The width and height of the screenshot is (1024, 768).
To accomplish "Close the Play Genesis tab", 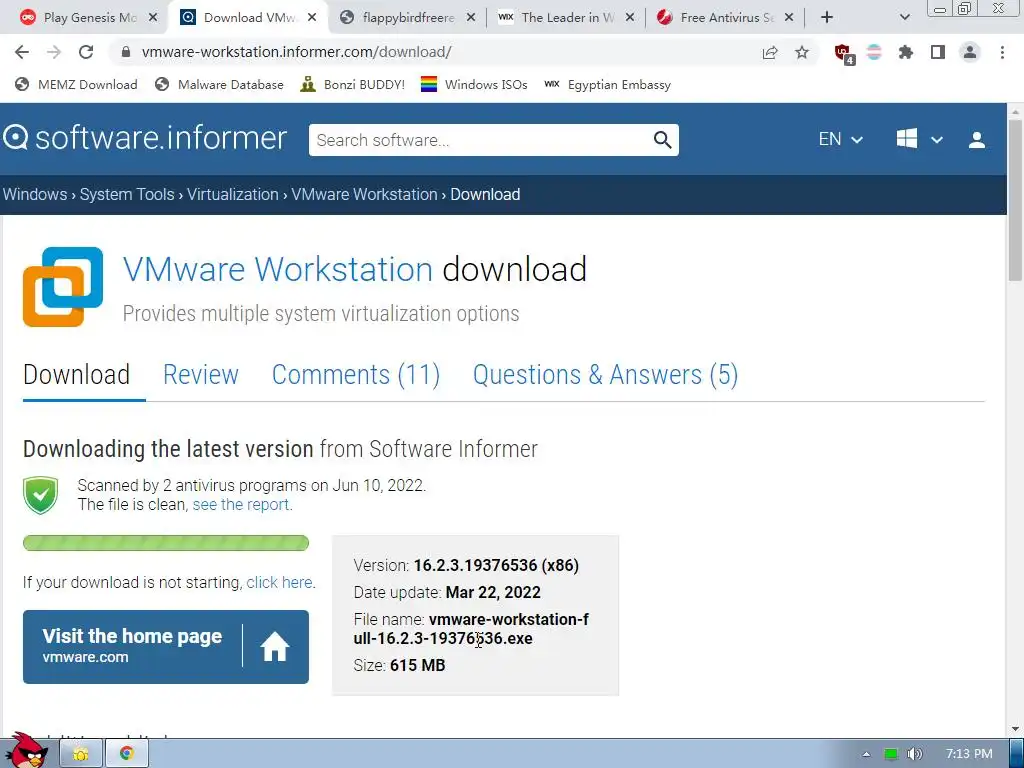I will pos(153,18).
